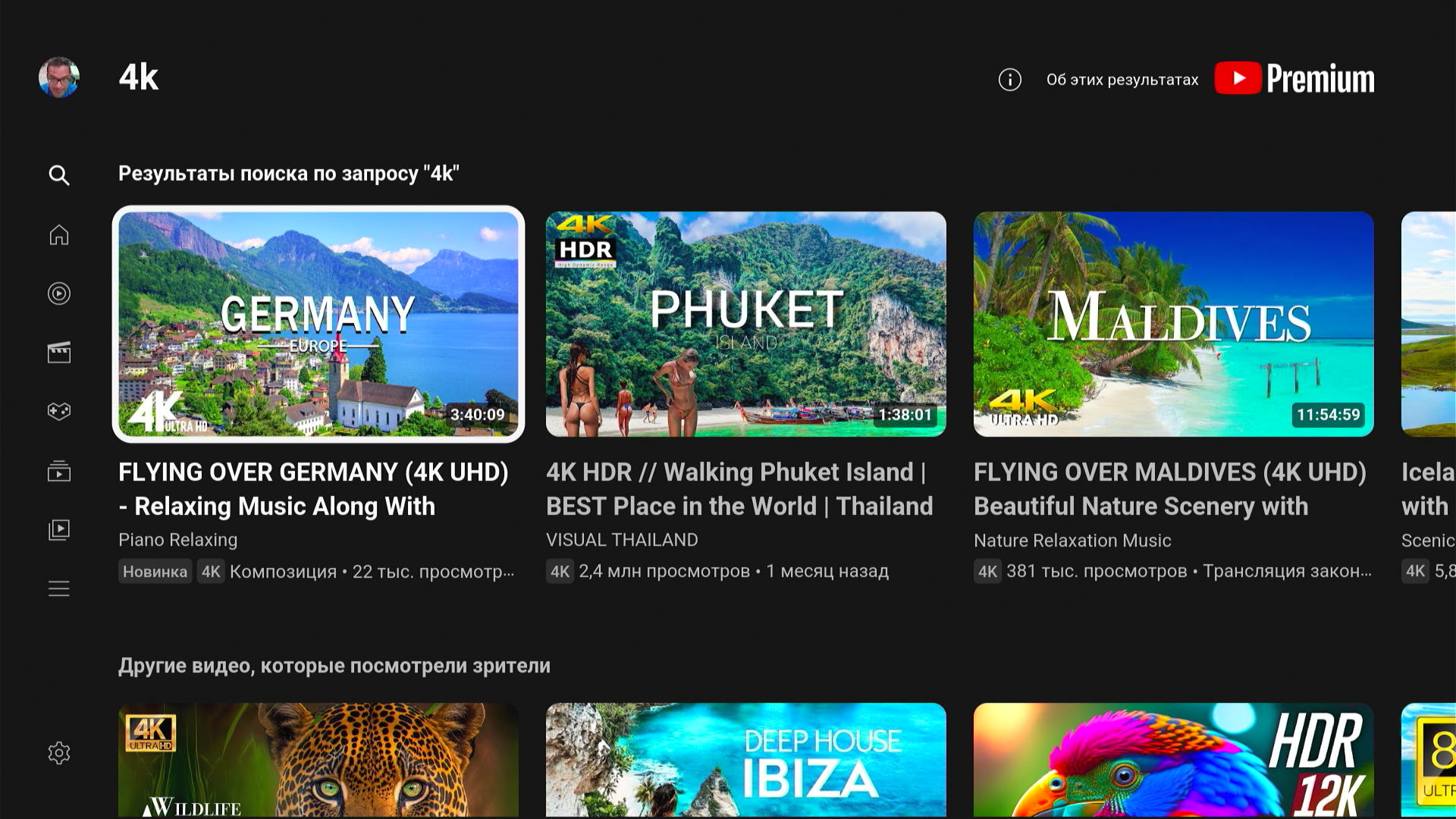Play the Germany 4K video thumbnail
The image size is (1456, 819).
coord(318,324)
